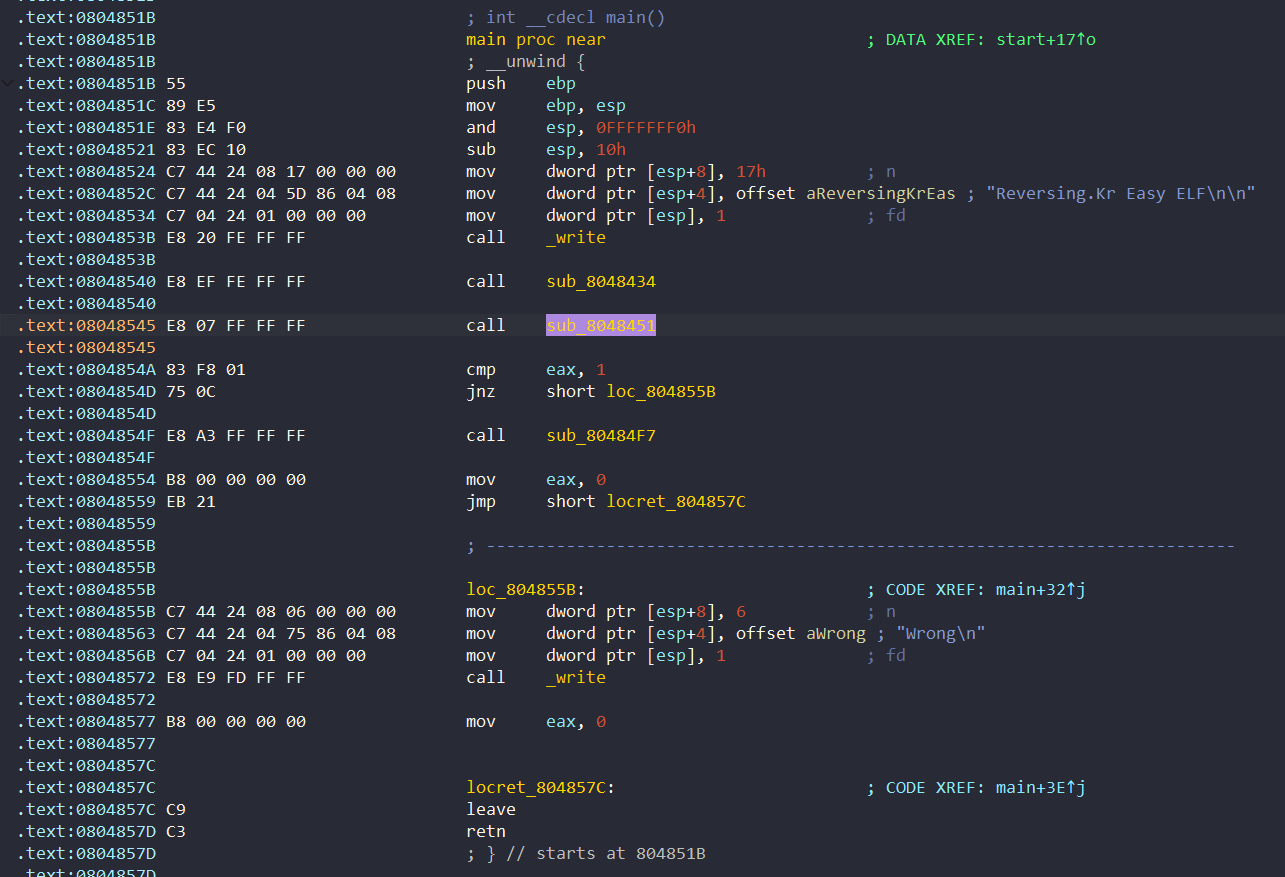1285x877 pixels.
Task: Click the 0FFFFFFF0h immediate value
Action: 646,127
